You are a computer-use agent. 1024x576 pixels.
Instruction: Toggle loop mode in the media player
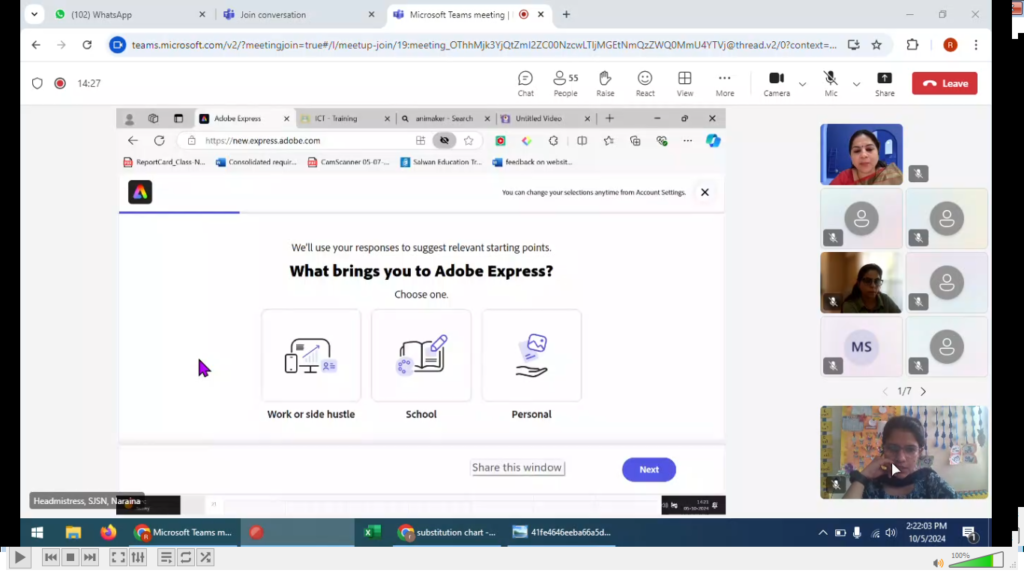coord(186,558)
